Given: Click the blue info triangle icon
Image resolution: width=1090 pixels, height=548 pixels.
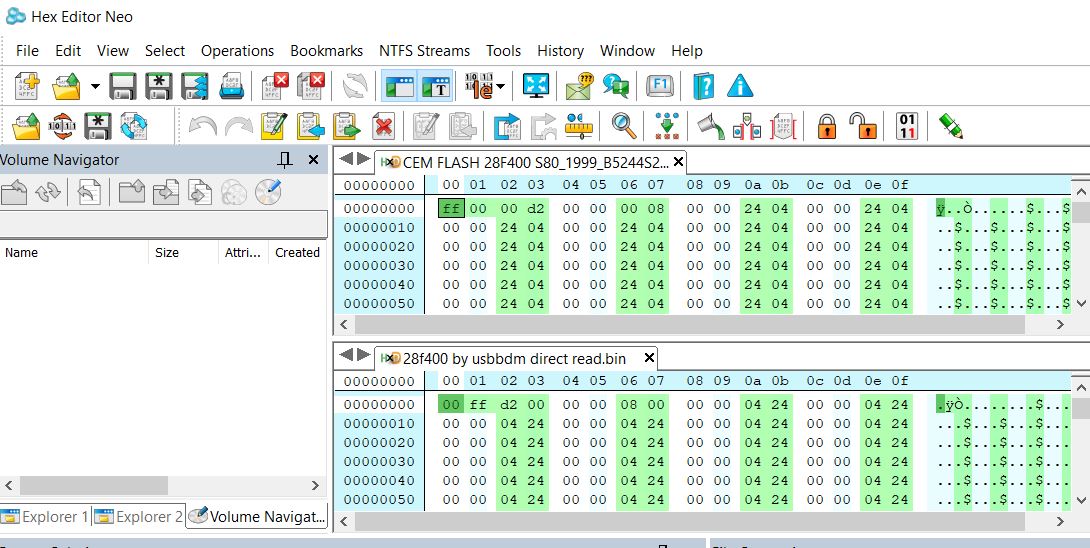Looking at the screenshot, I should 740,86.
